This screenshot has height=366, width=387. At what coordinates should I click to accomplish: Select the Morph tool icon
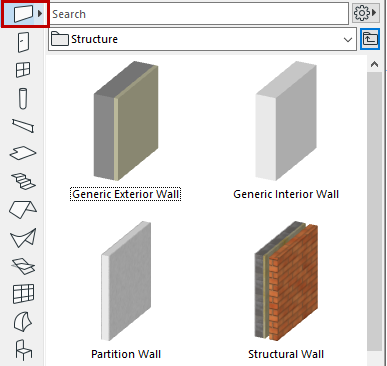(x=23, y=322)
